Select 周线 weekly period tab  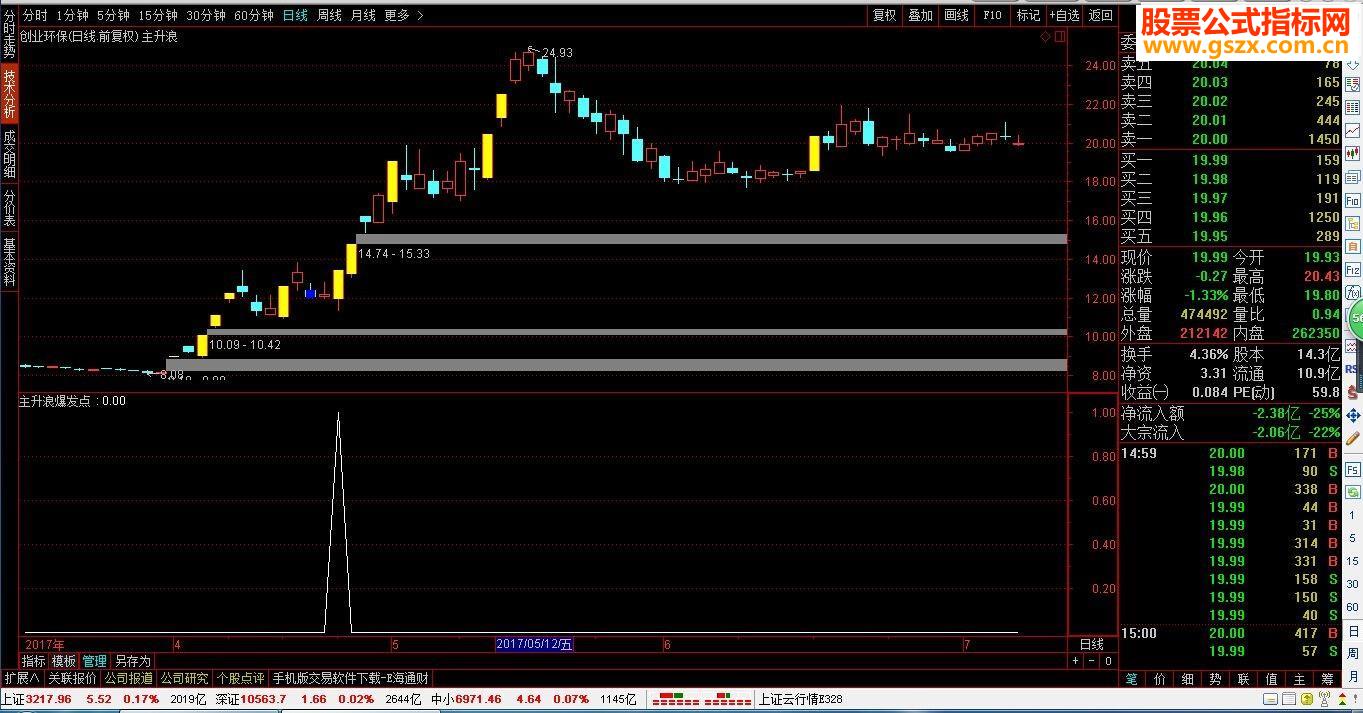(329, 15)
